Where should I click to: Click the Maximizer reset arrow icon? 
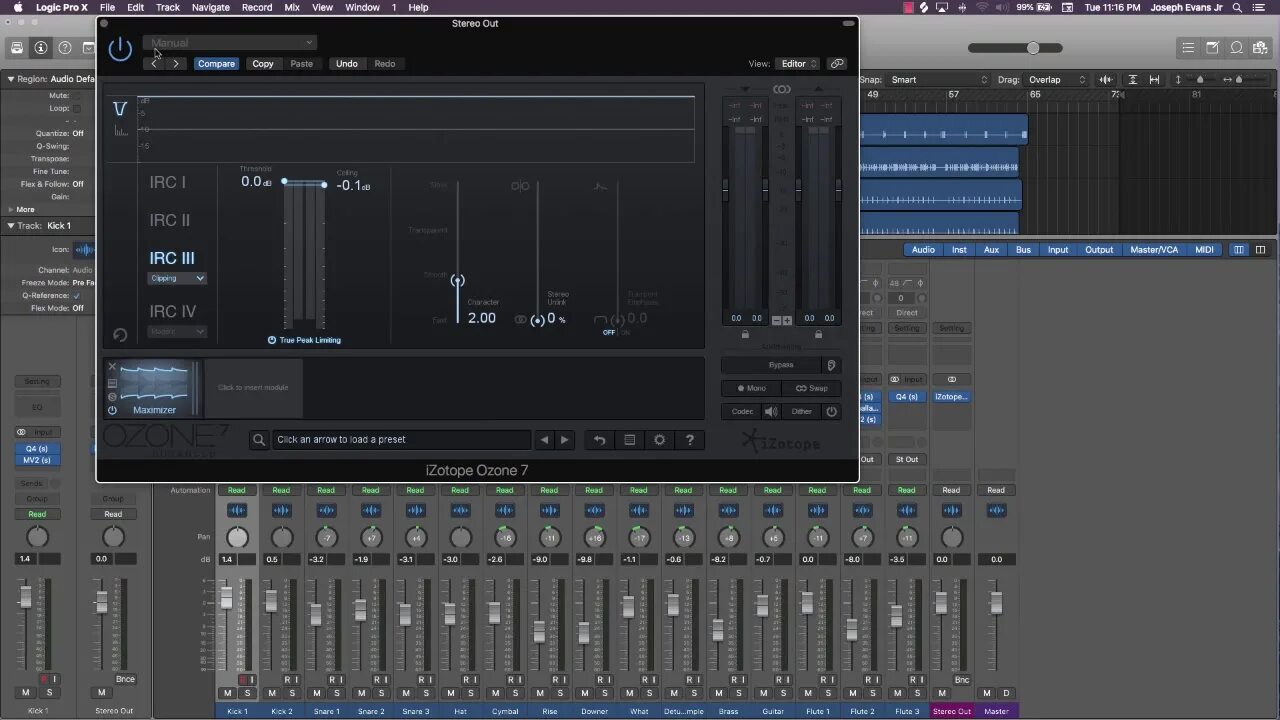120,336
